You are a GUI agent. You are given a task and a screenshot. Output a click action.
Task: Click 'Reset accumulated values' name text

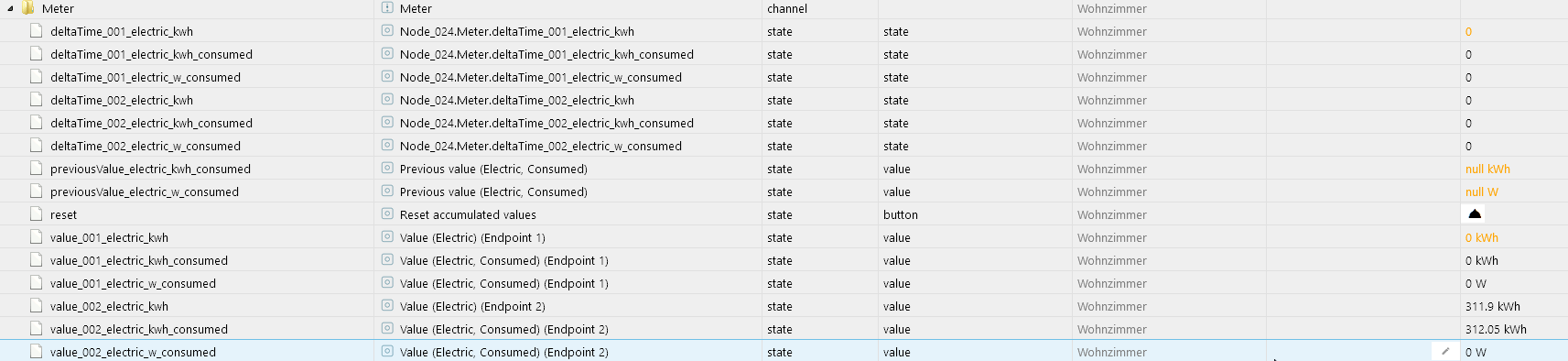click(x=468, y=215)
